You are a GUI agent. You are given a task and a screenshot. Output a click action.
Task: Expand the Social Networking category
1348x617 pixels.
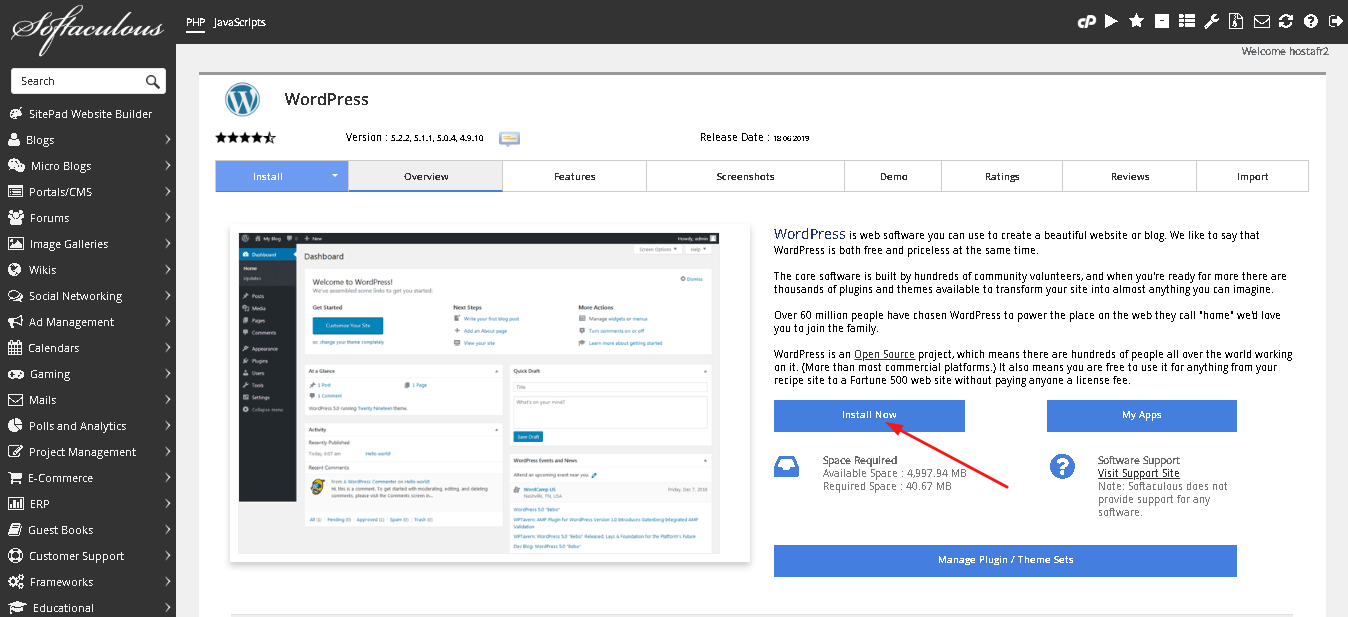click(167, 296)
